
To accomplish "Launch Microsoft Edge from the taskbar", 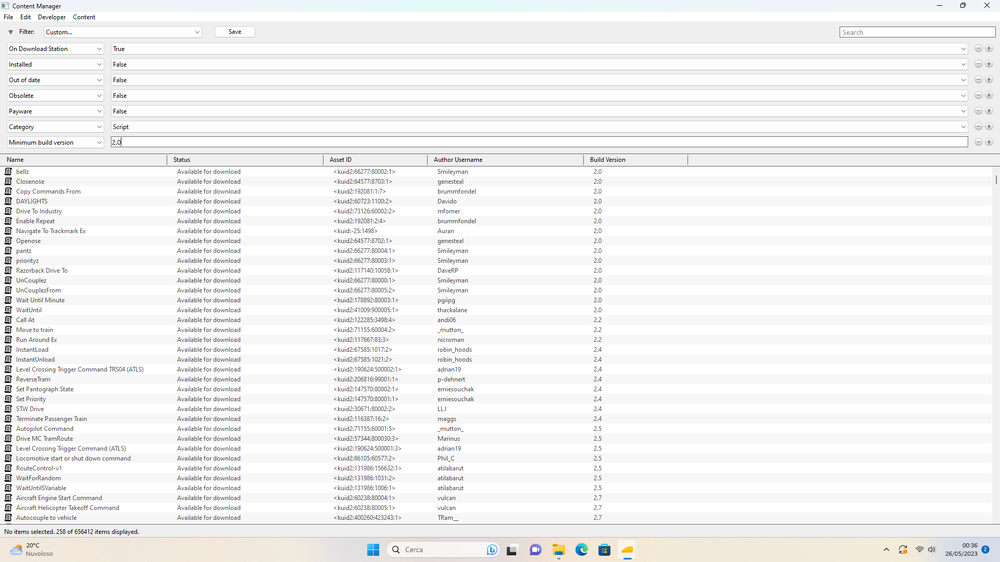I will coord(582,550).
